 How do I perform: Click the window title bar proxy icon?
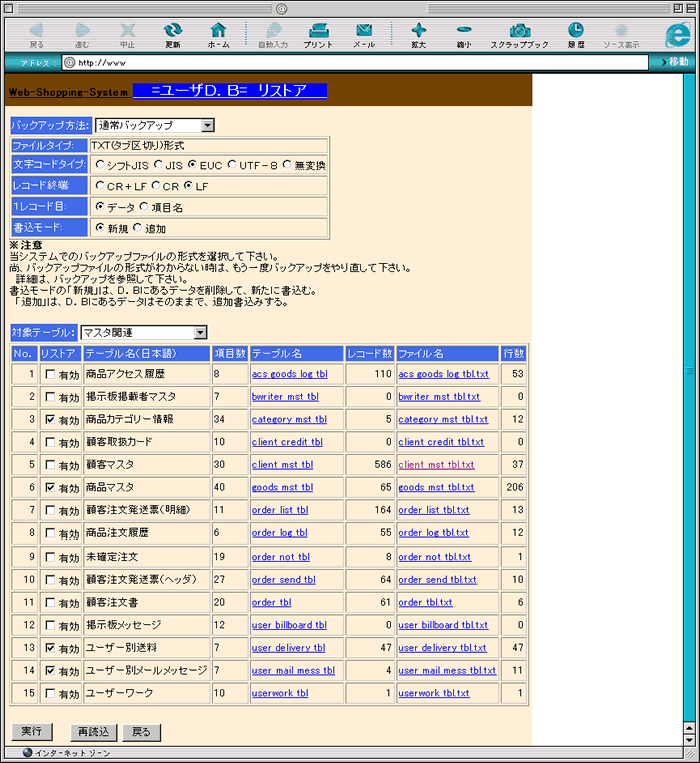pos(281,8)
